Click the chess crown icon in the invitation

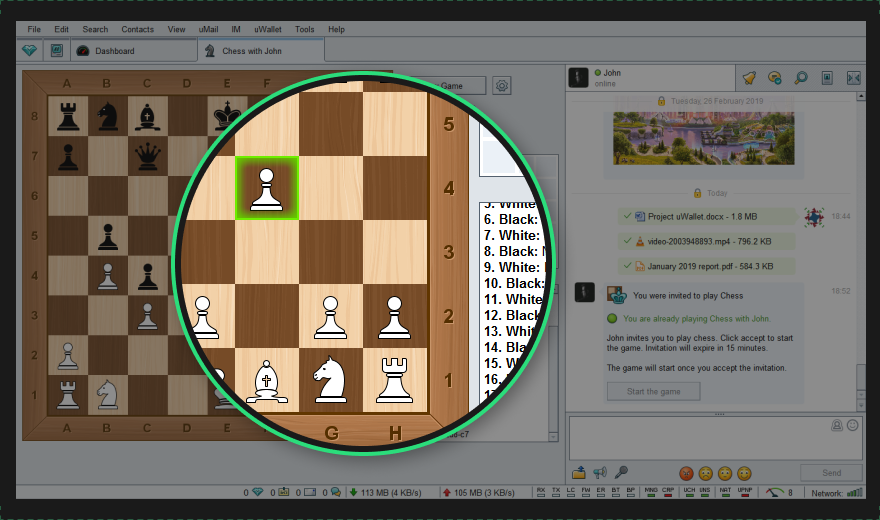[x=617, y=295]
